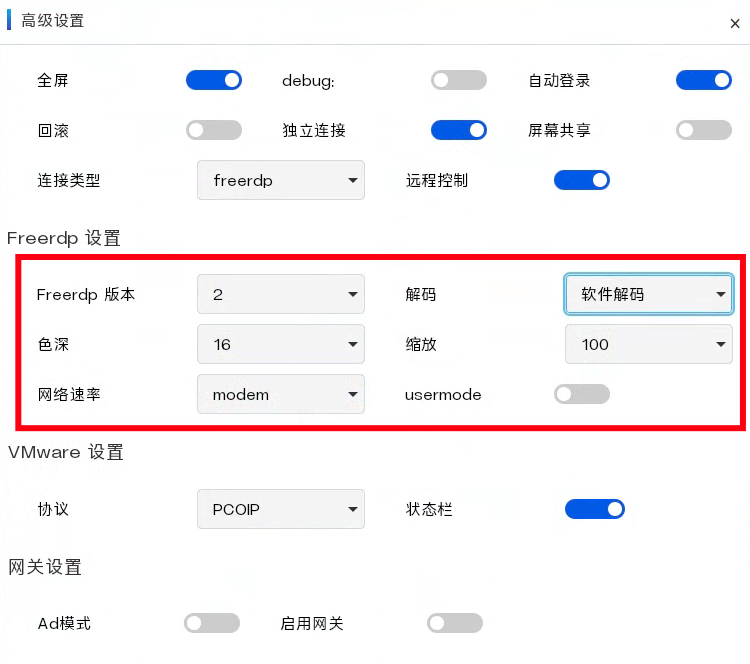
Task: Close the 高级设置 dialog
Action: [x=735, y=24]
